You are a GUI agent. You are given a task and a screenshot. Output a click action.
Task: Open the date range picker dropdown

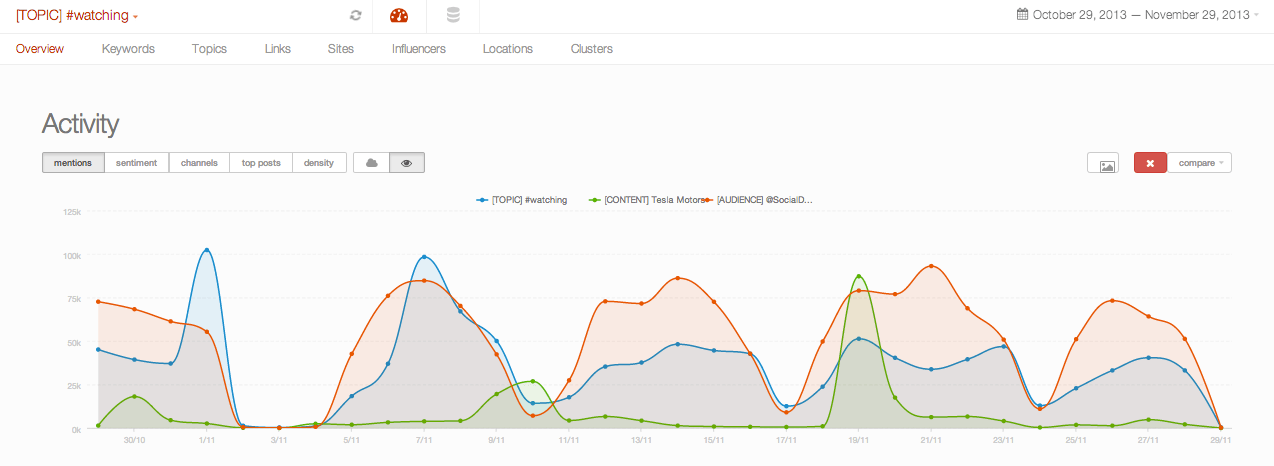pos(1140,15)
